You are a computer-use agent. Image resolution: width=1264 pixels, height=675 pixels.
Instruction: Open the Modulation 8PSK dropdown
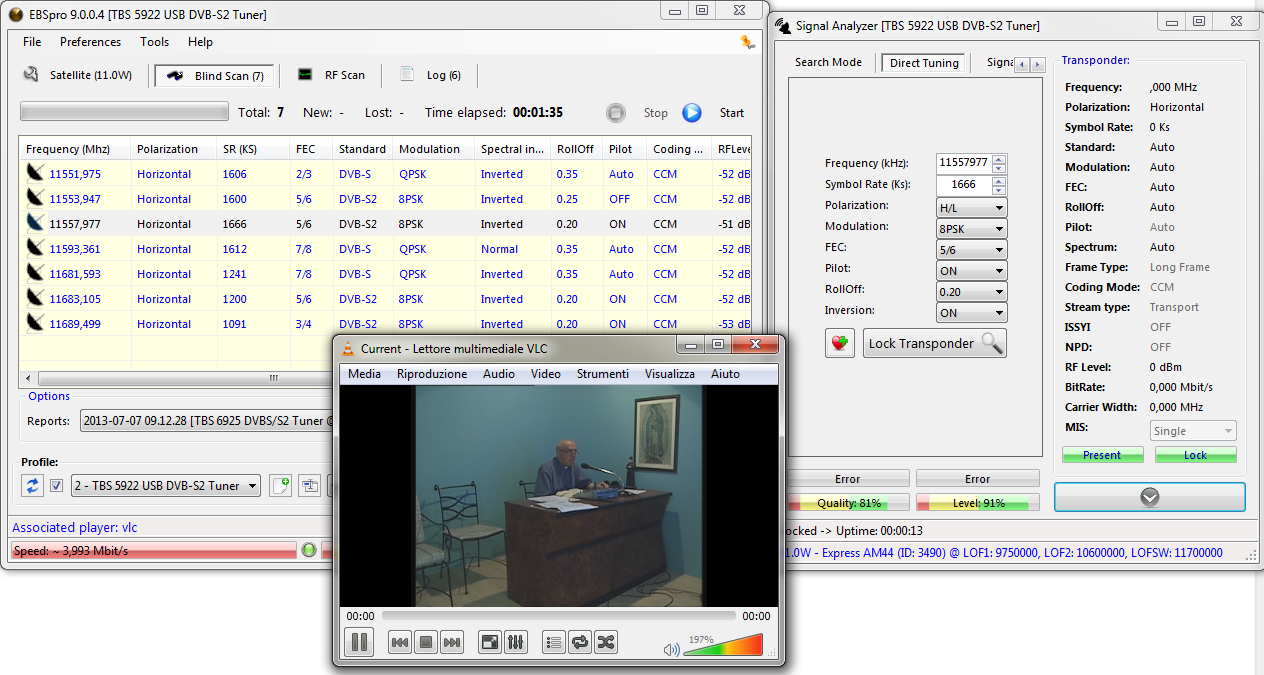point(971,228)
